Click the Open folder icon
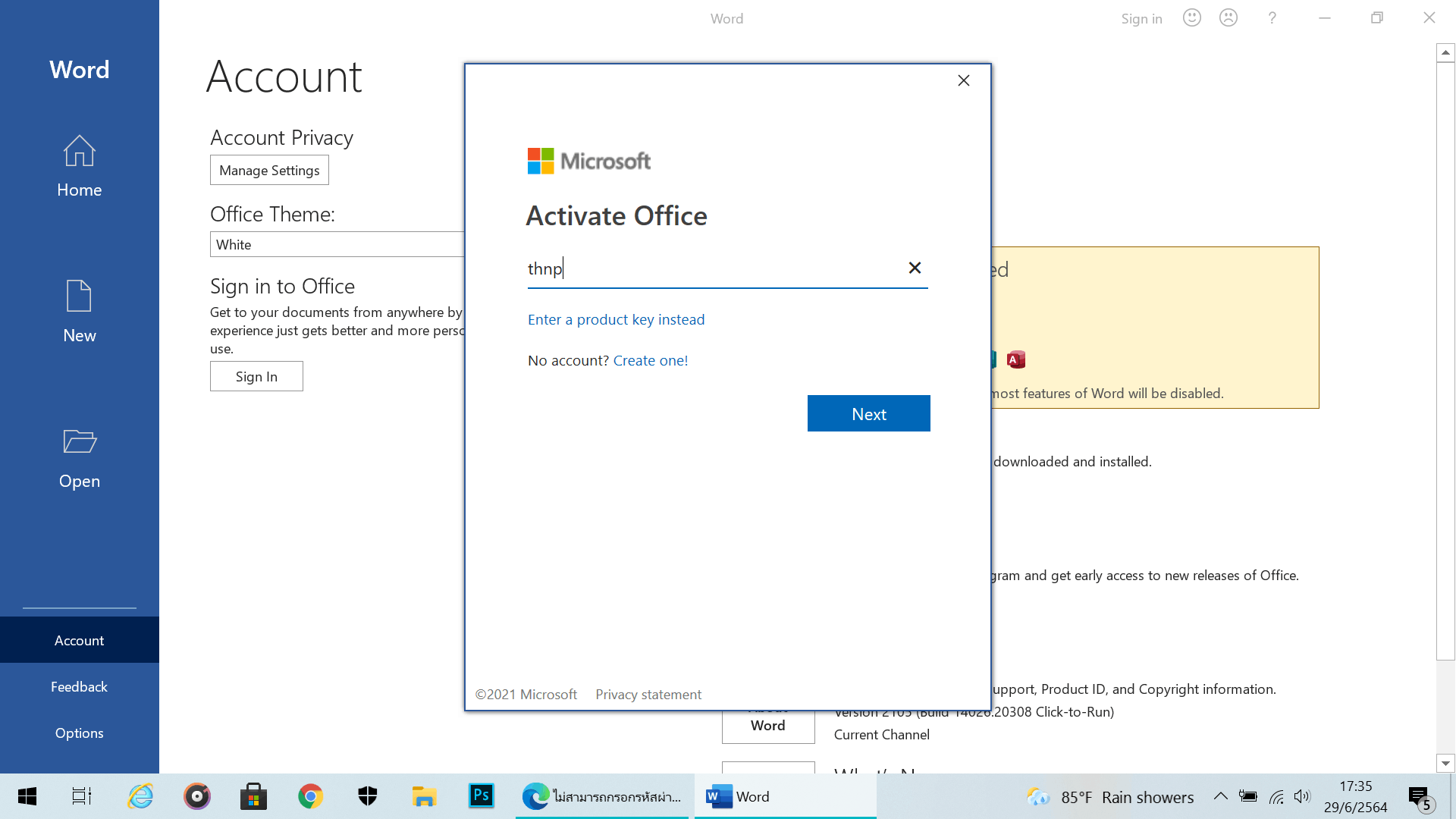 pos(79,441)
